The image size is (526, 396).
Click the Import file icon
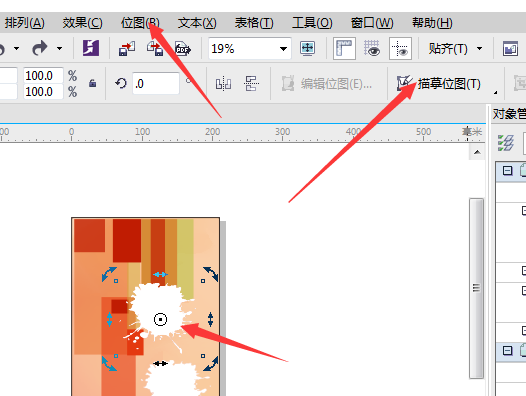coord(127,49)
